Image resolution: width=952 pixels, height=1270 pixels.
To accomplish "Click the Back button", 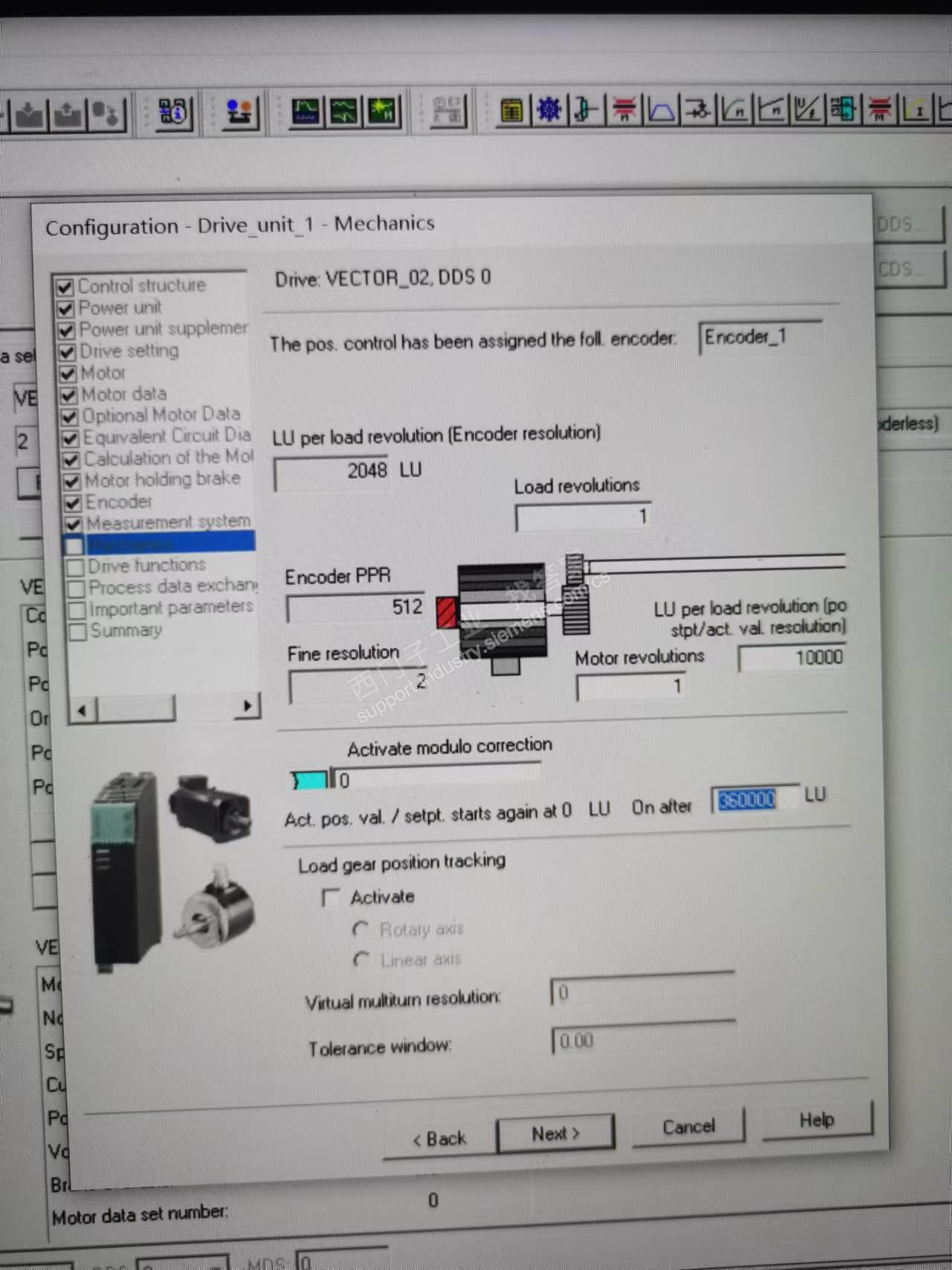I will click(439, 1139).
